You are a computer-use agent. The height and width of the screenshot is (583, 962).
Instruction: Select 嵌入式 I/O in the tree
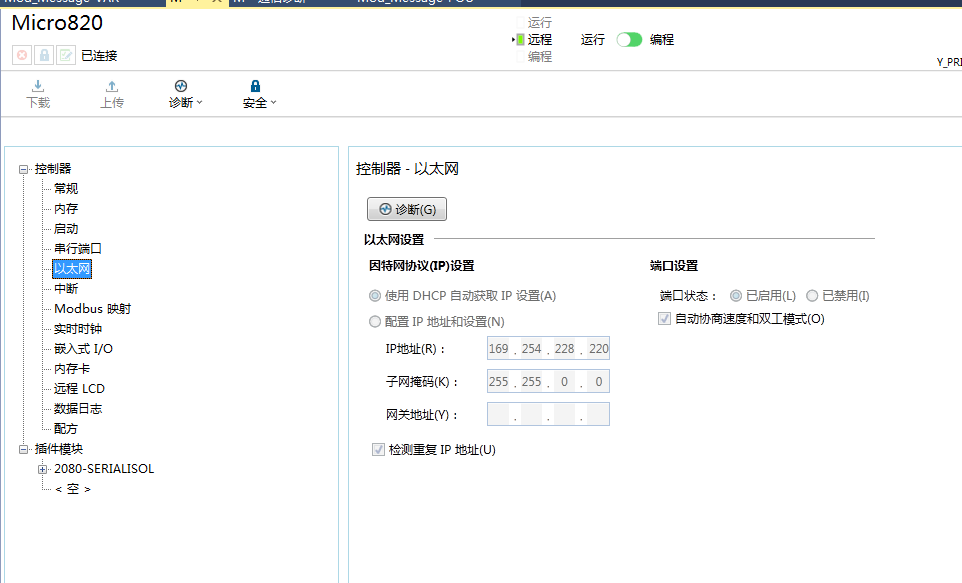83,349
